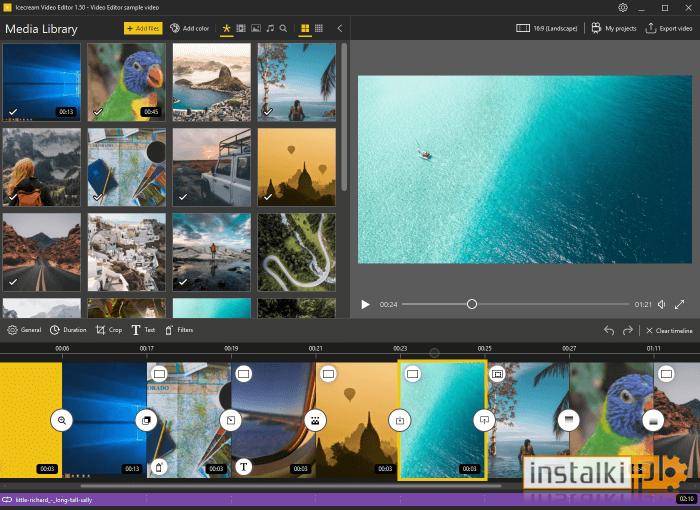Click the frame icon on balloon temple clip

point(328,373)
